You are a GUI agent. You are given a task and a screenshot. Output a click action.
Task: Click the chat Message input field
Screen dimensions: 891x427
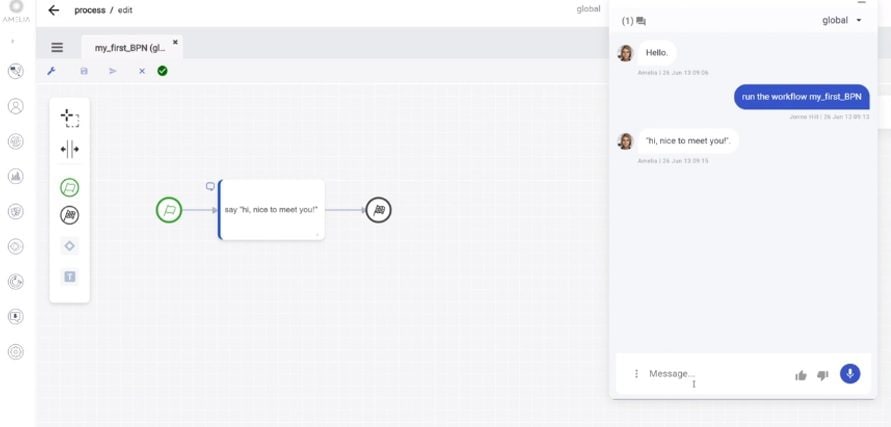(710, 373)
